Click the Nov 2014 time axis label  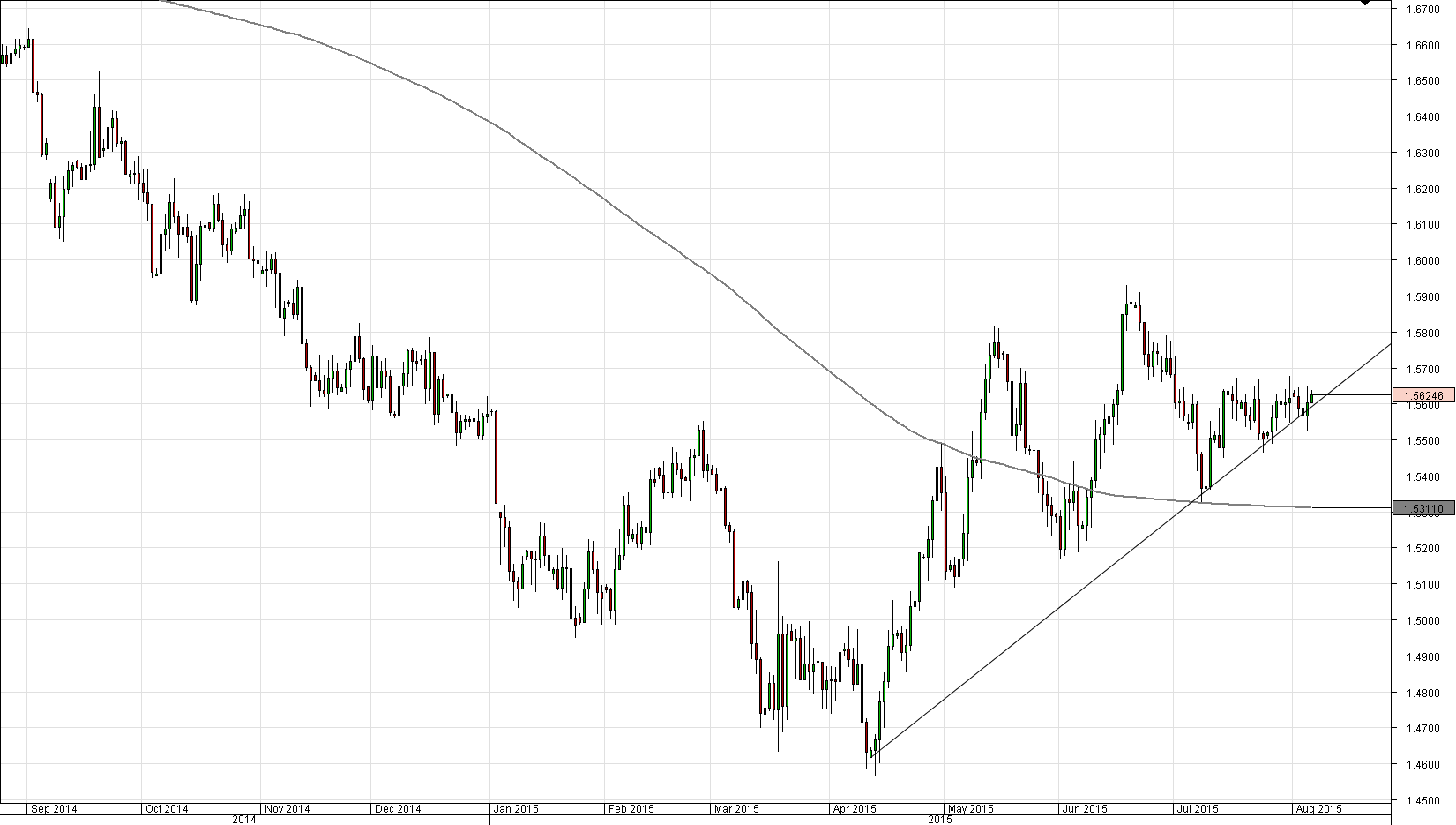(287, 808)
